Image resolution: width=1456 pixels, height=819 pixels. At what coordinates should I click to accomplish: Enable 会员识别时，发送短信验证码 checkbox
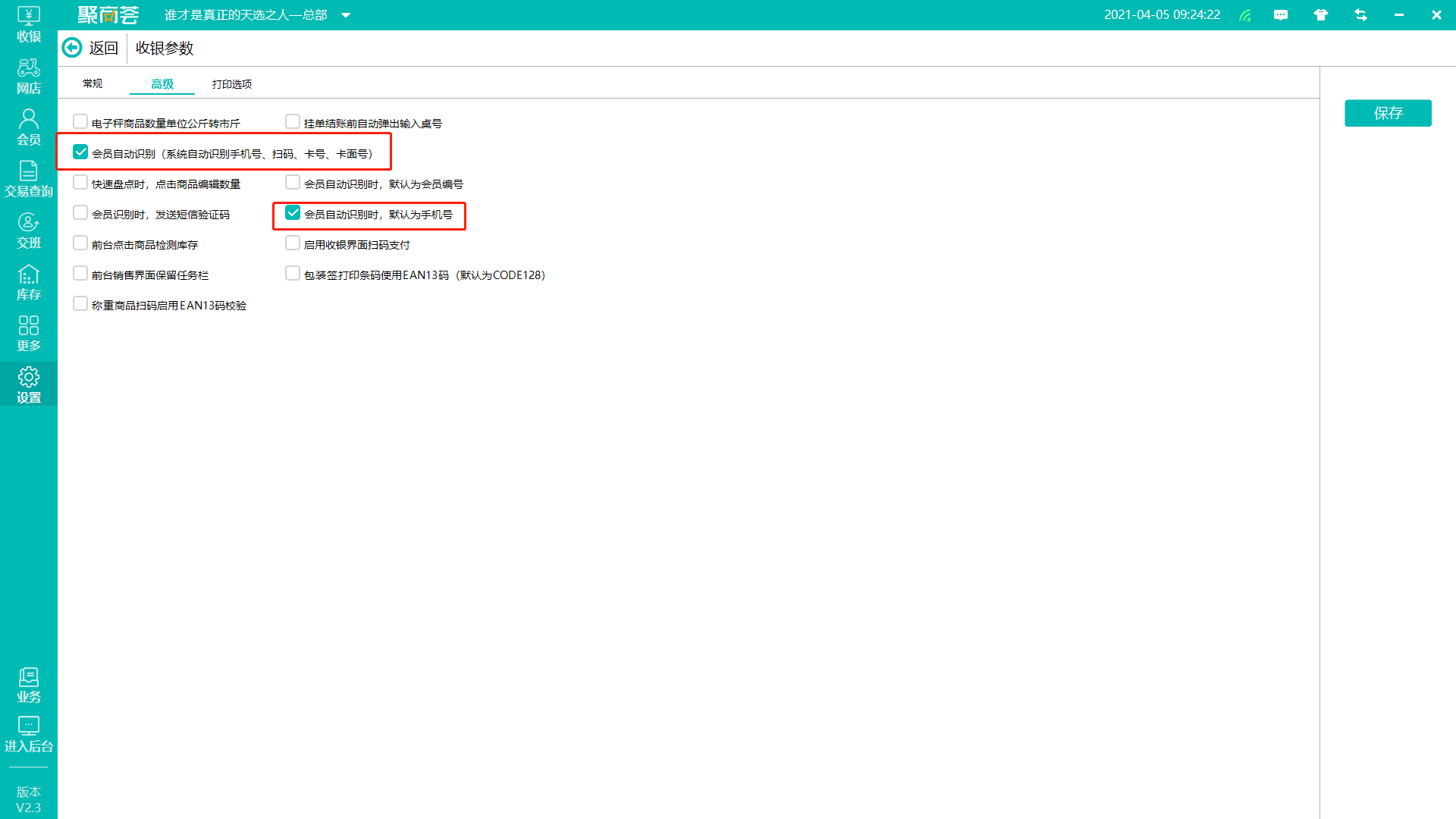pos(80,212)
